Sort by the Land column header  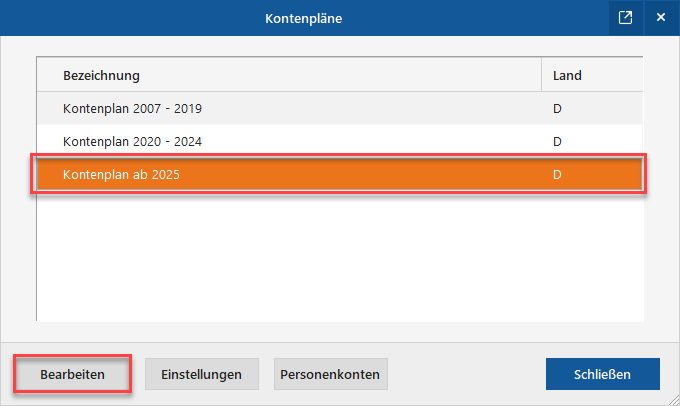[592, 75]
